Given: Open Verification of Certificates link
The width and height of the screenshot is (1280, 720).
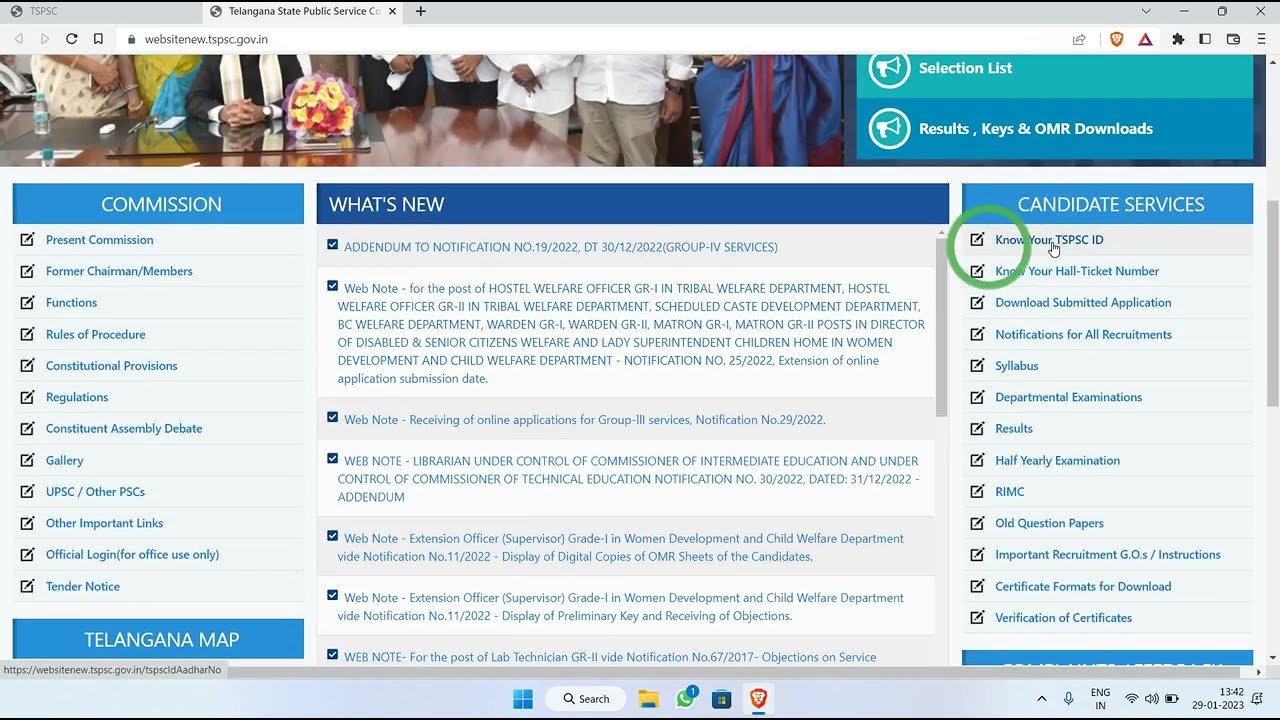Looking at the screenshot, I should click(x=1063, y=618).
